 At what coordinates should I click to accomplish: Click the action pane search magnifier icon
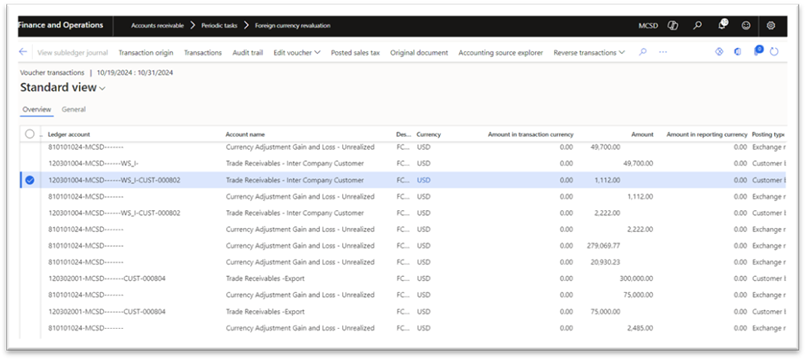642,52
